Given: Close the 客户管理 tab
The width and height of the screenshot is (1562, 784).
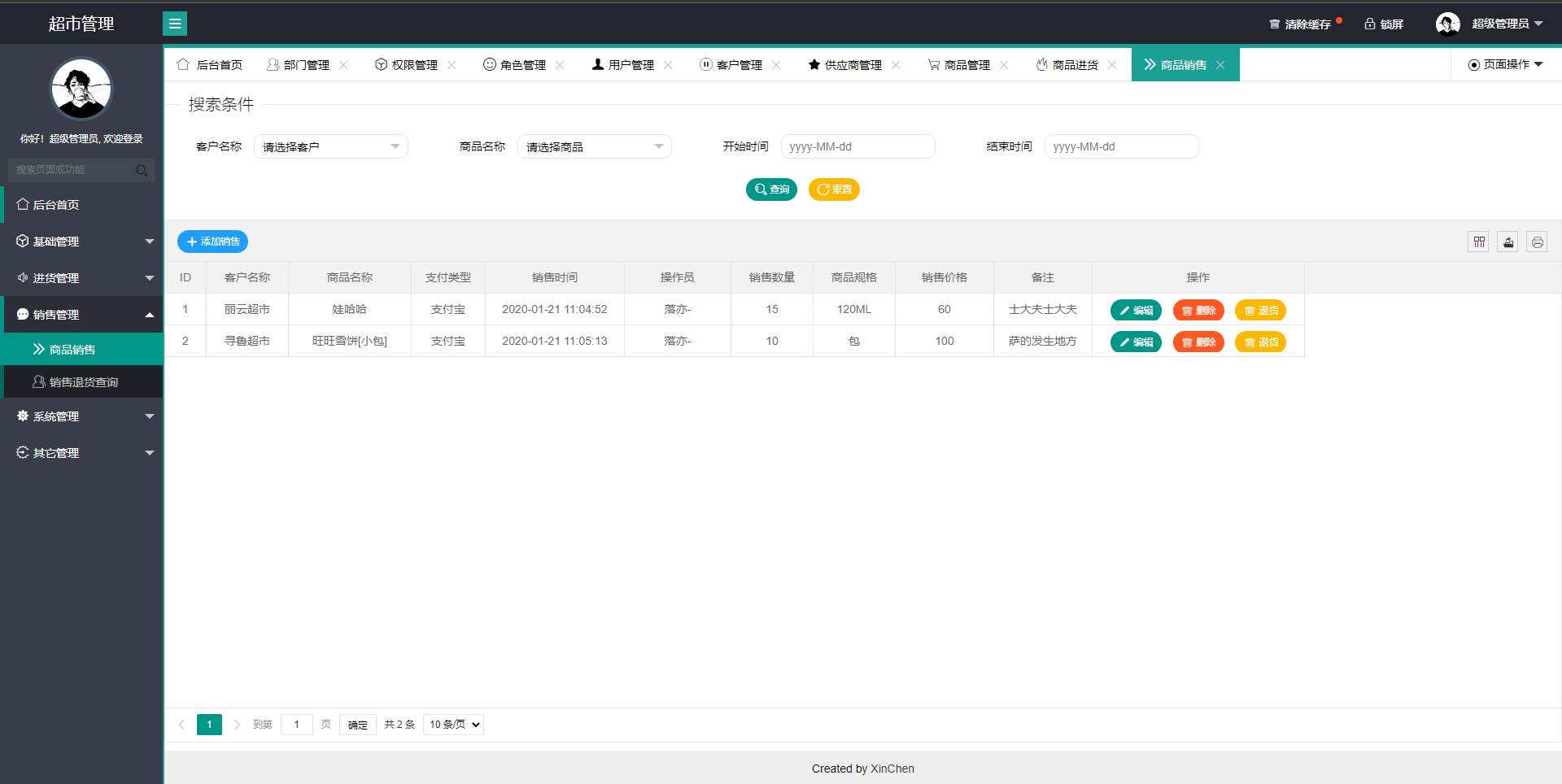Looking at the screenshot, I should point(776,65).
